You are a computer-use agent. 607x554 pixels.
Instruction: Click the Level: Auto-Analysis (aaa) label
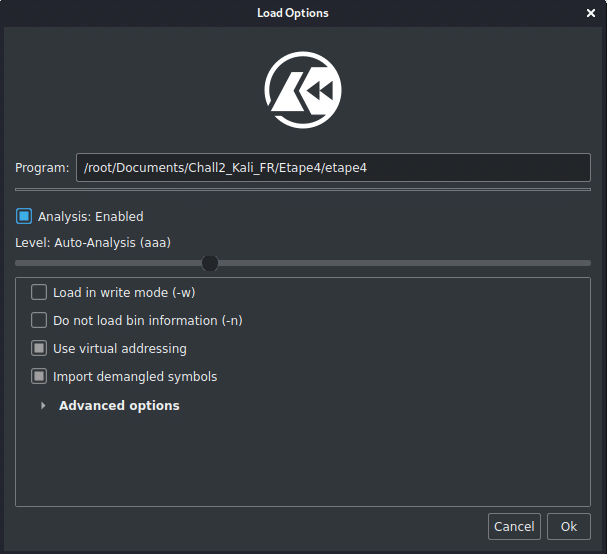point(93,243)
